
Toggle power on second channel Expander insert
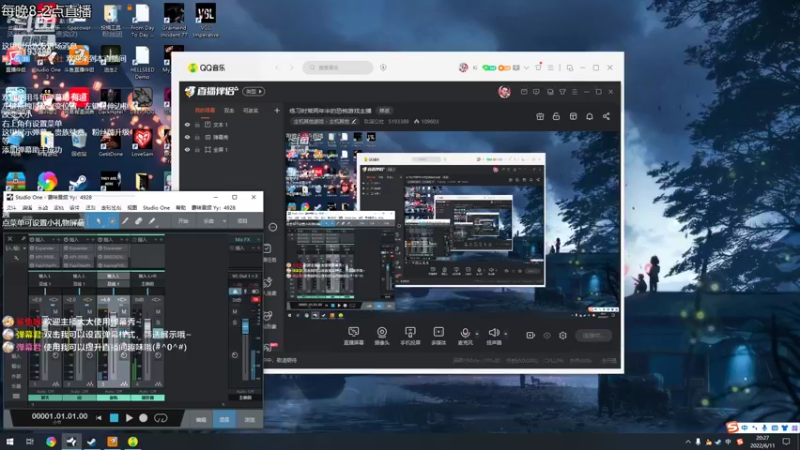[x=66, y=248]
